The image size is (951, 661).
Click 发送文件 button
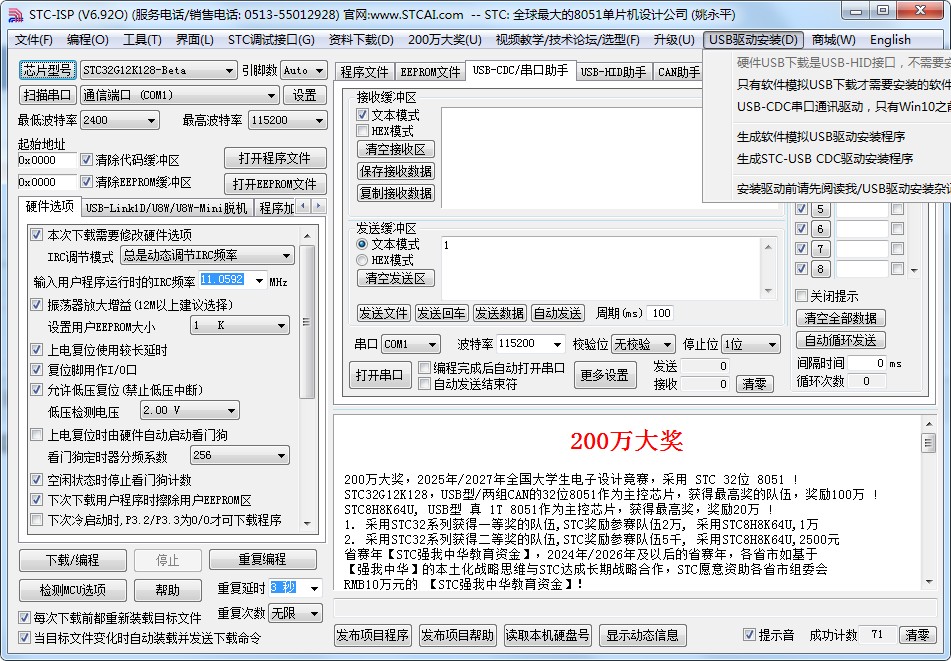click(383, 313)
